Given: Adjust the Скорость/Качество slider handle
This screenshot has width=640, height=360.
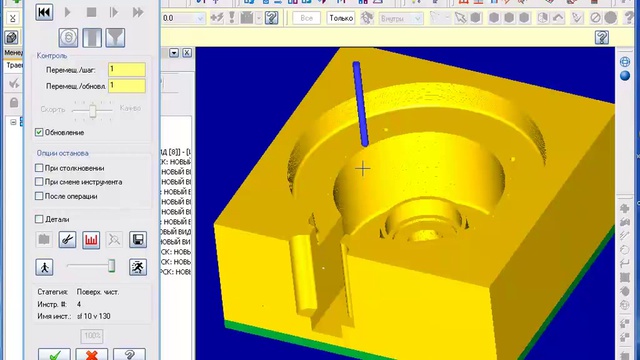Looking at the screenshot, I should click(93, 111).
